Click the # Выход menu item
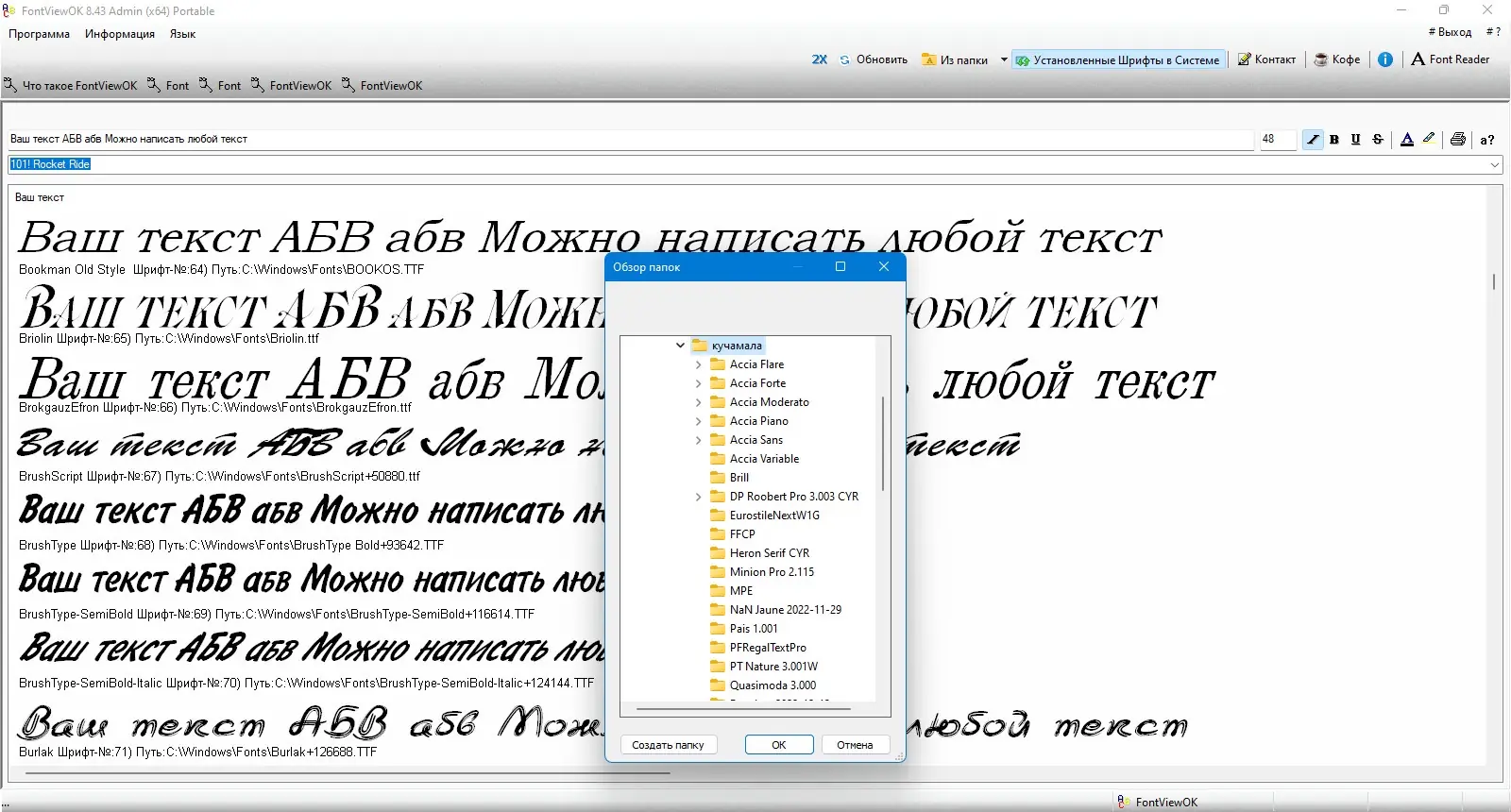The height and width of the screenshot is (812, 1511). [x=1451, y=32]
